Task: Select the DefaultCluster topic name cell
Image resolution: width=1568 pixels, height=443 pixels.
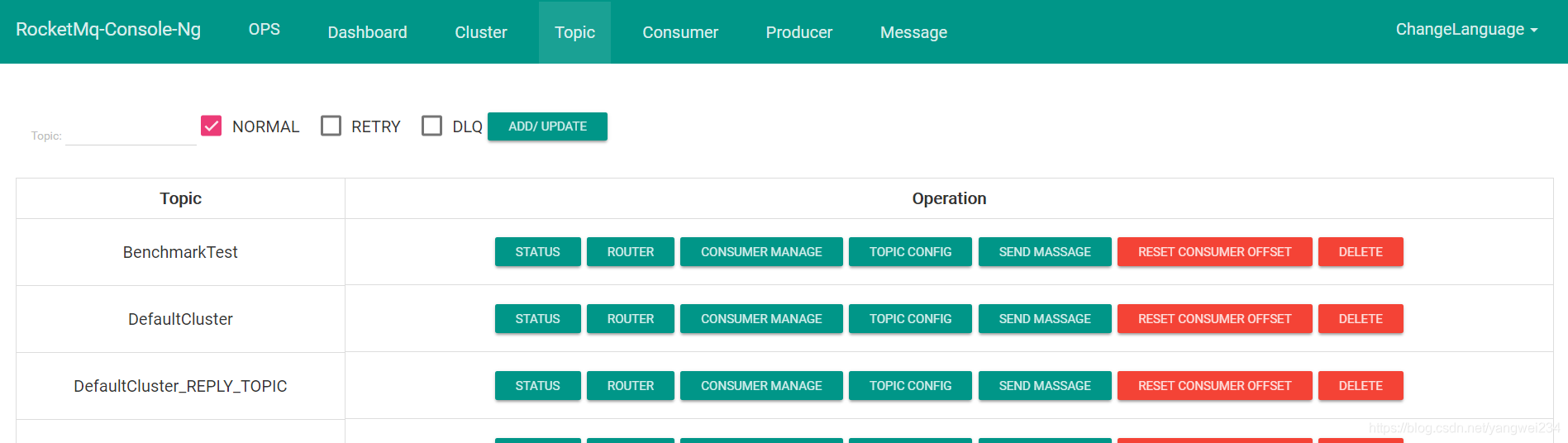Action: click(x=180, y=319)
